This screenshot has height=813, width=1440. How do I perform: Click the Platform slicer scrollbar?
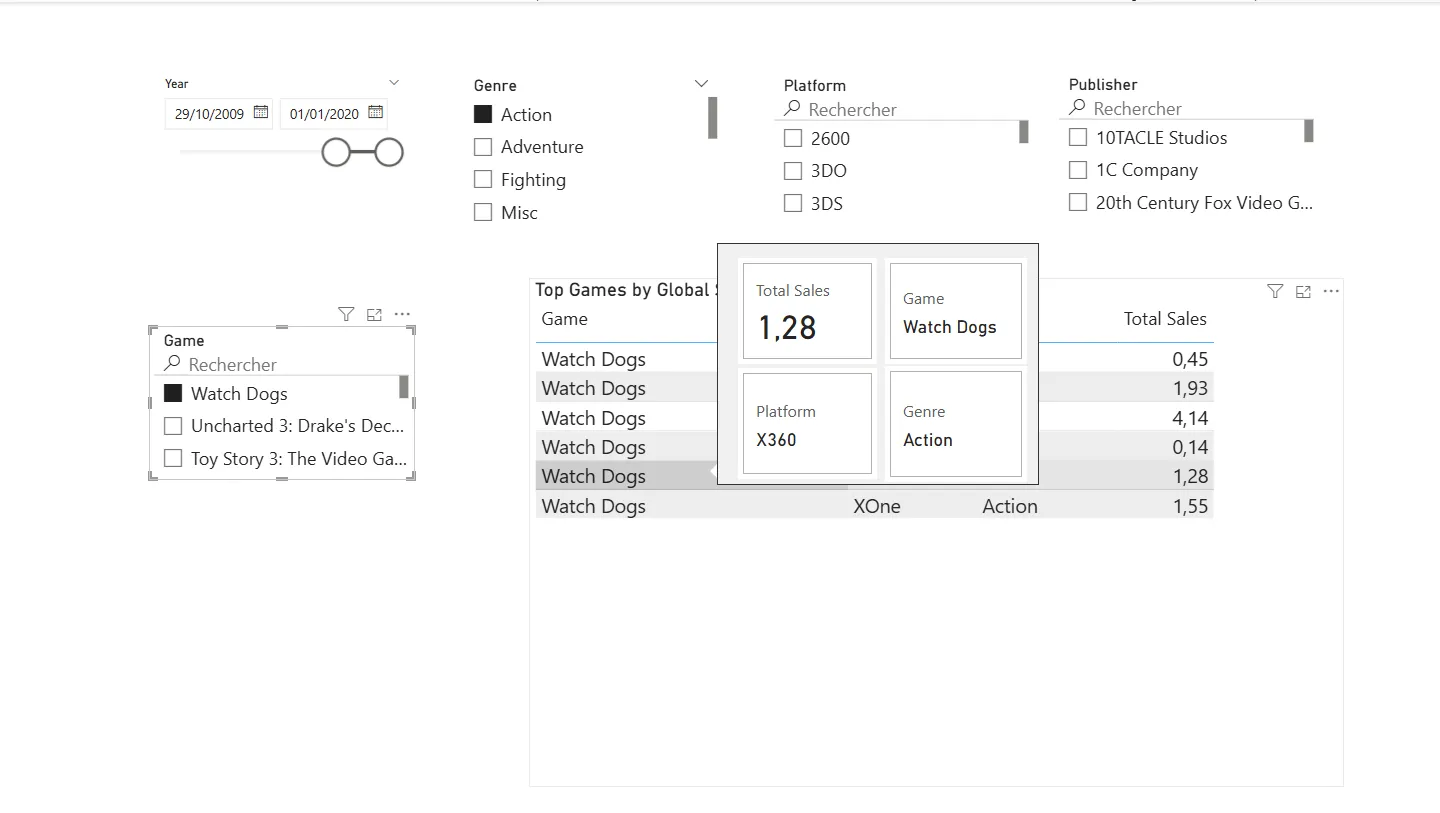[x=1024, y=131]
